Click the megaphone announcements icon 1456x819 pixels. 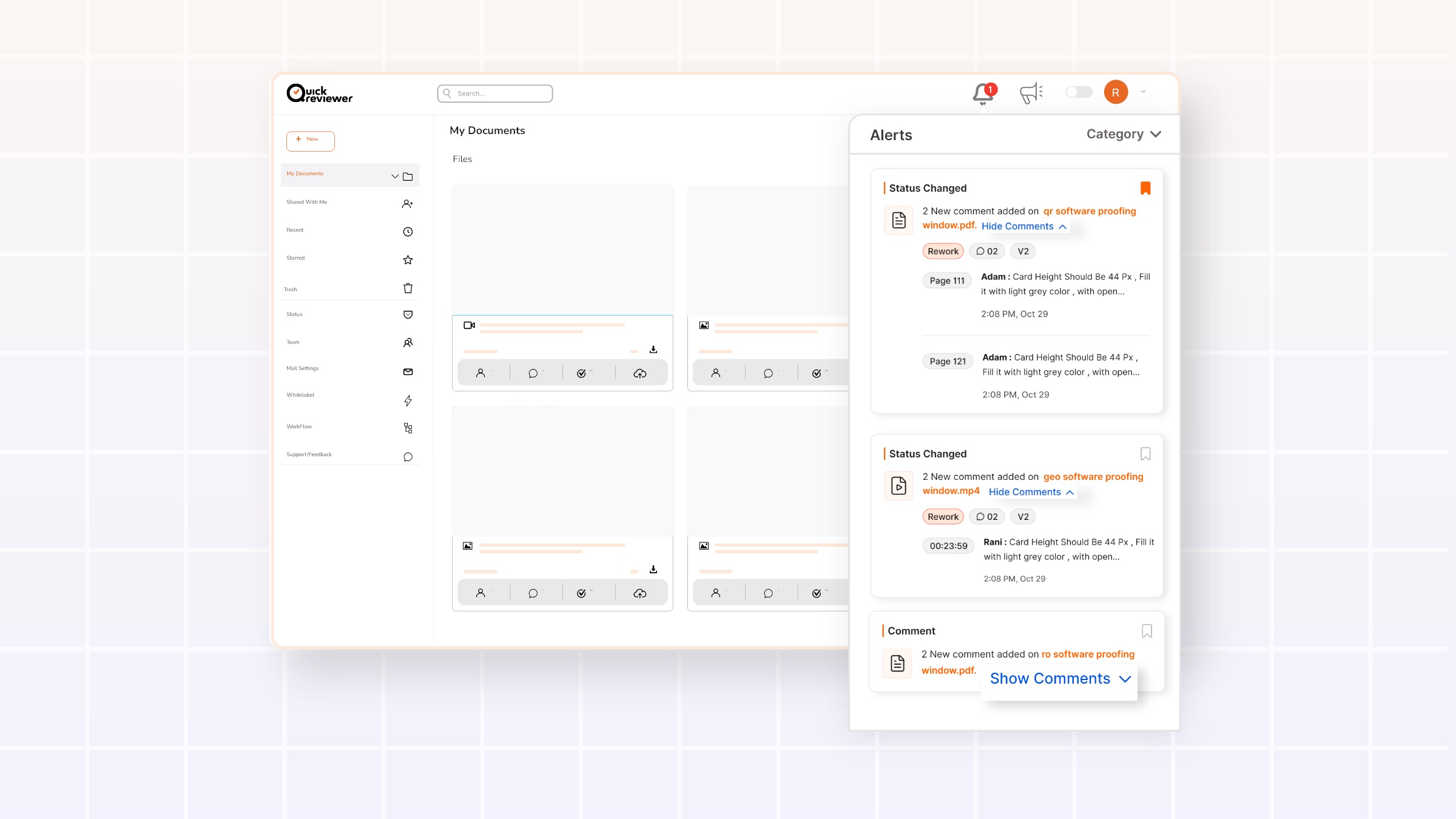[x=1030, y=93]
